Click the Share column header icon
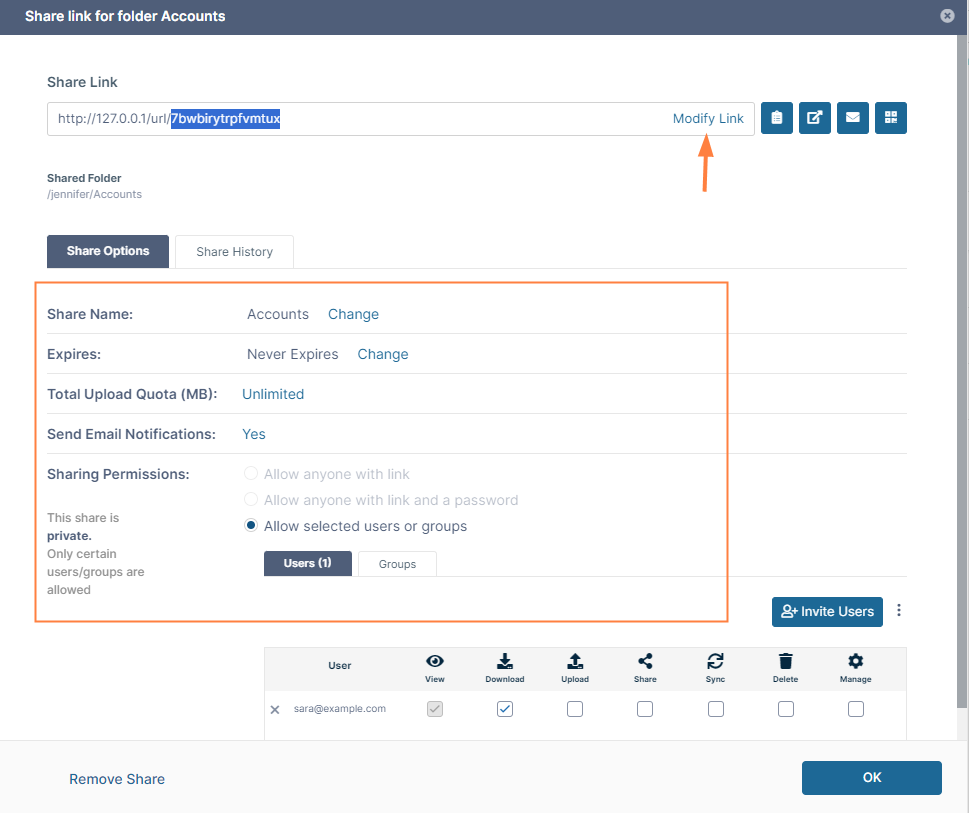The height and width of the screenshot is (813, 969). (645, 662)
